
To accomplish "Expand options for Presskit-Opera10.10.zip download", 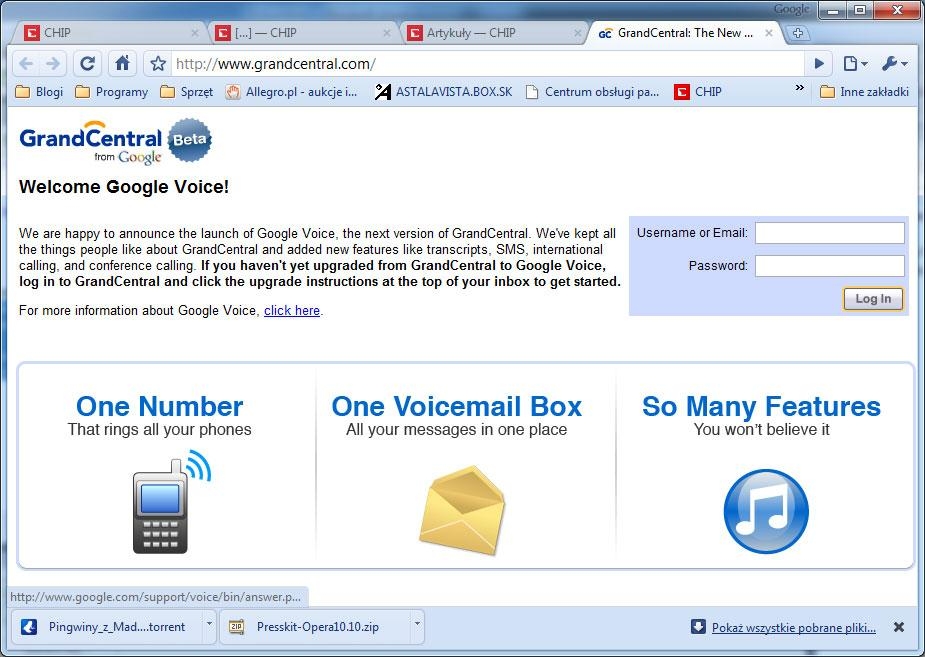I will (x=416, y=624).
